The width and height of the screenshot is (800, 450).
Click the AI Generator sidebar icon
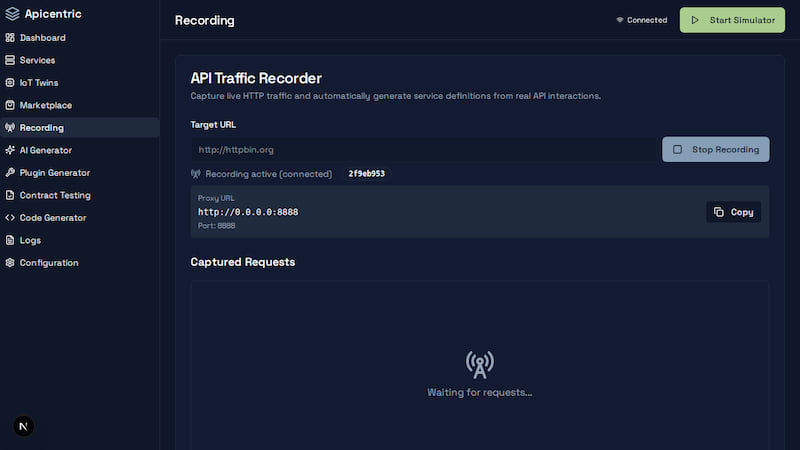click(x=10, y=150)
